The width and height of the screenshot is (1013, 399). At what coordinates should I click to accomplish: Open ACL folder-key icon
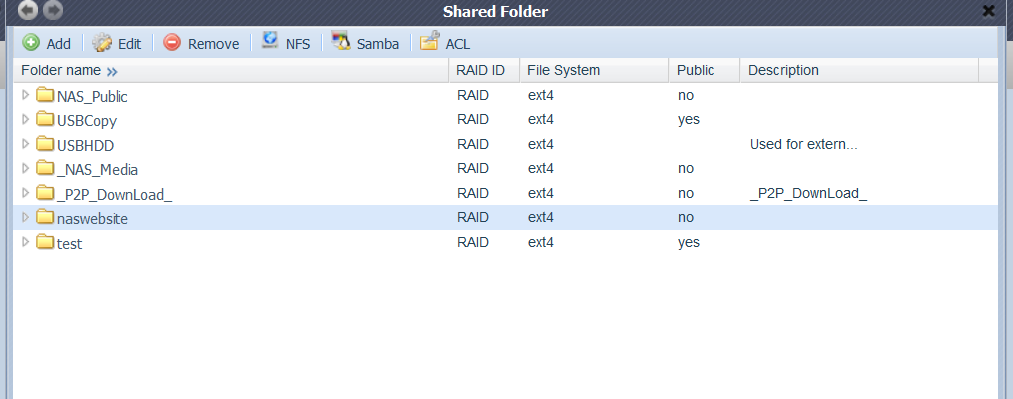pyautogui.click(x=430, y=41)
